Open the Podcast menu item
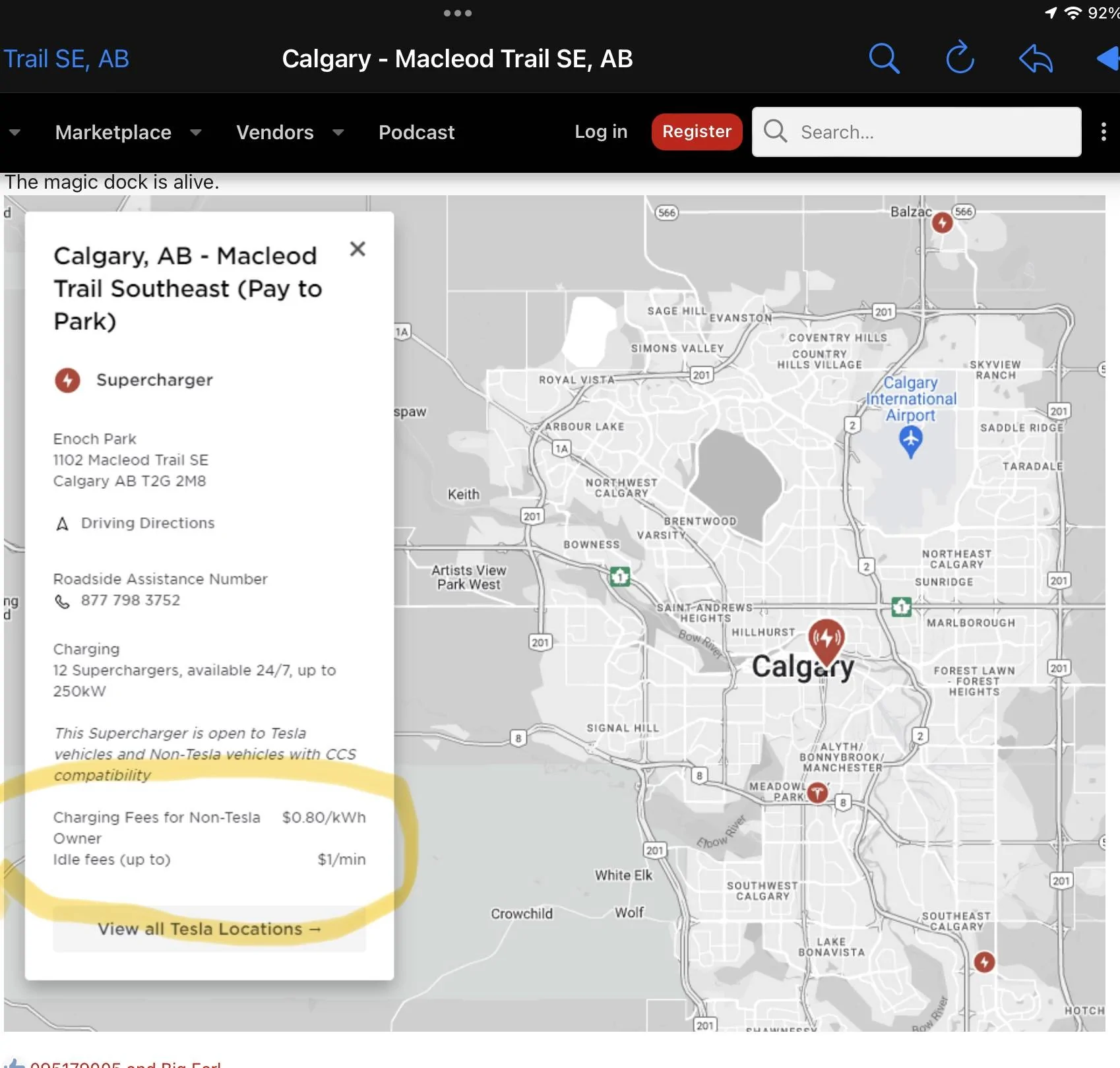This screenshot has height=1068, width=1120. 416,133
